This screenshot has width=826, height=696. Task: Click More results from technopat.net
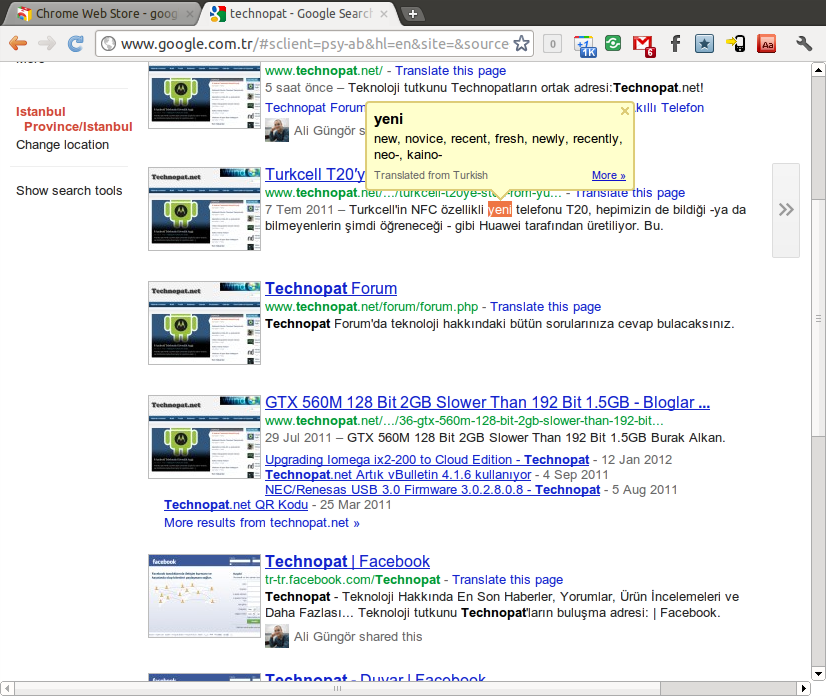pos(262,523)
